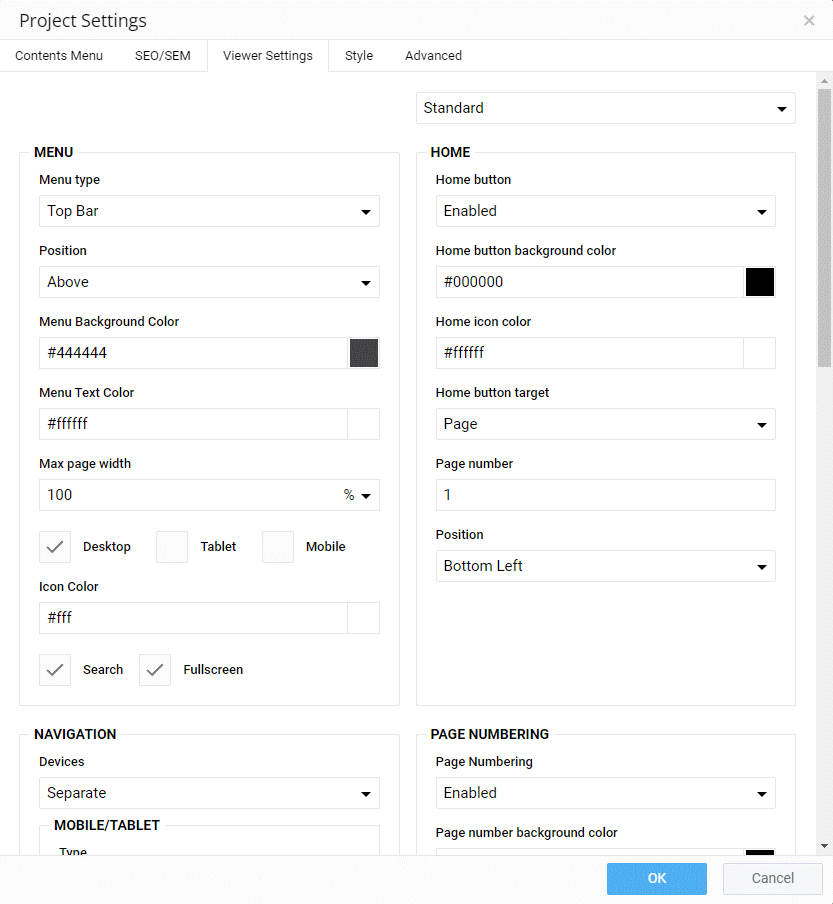Enable the Tablet checkbox
The image size is (833, 904).
tap(171, 546)
